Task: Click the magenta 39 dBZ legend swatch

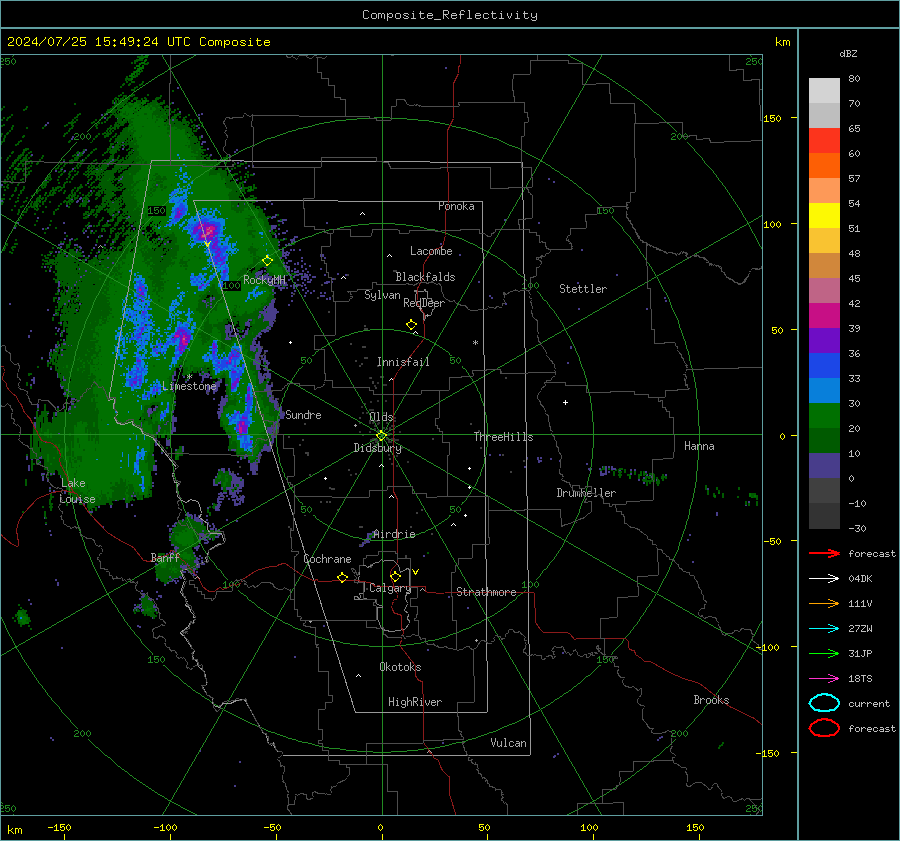Action: point(824,316)
